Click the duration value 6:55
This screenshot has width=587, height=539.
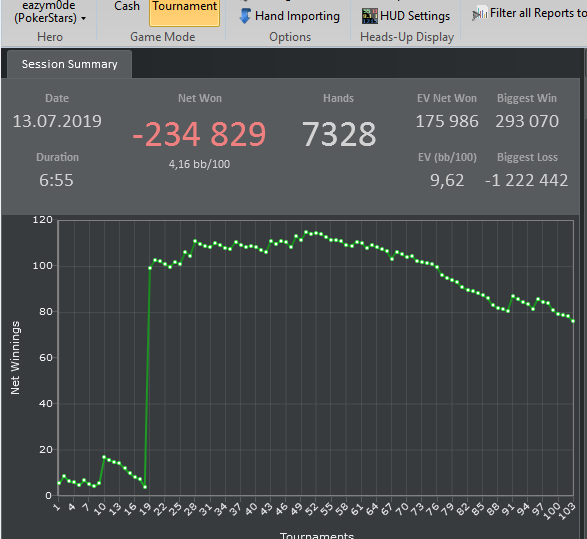(57, 180)
